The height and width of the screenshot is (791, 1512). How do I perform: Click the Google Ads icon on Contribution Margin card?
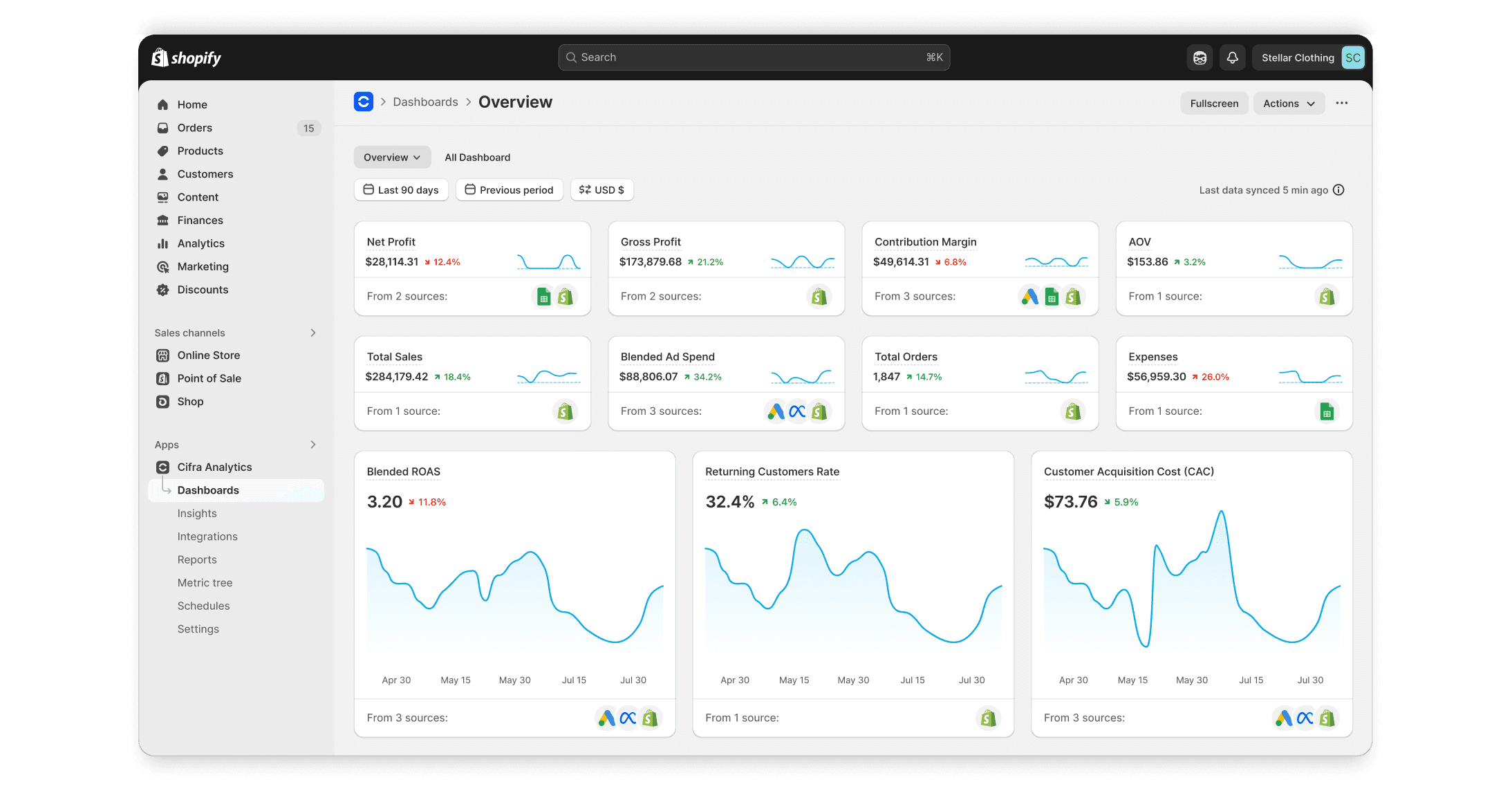coord(1030,297)
